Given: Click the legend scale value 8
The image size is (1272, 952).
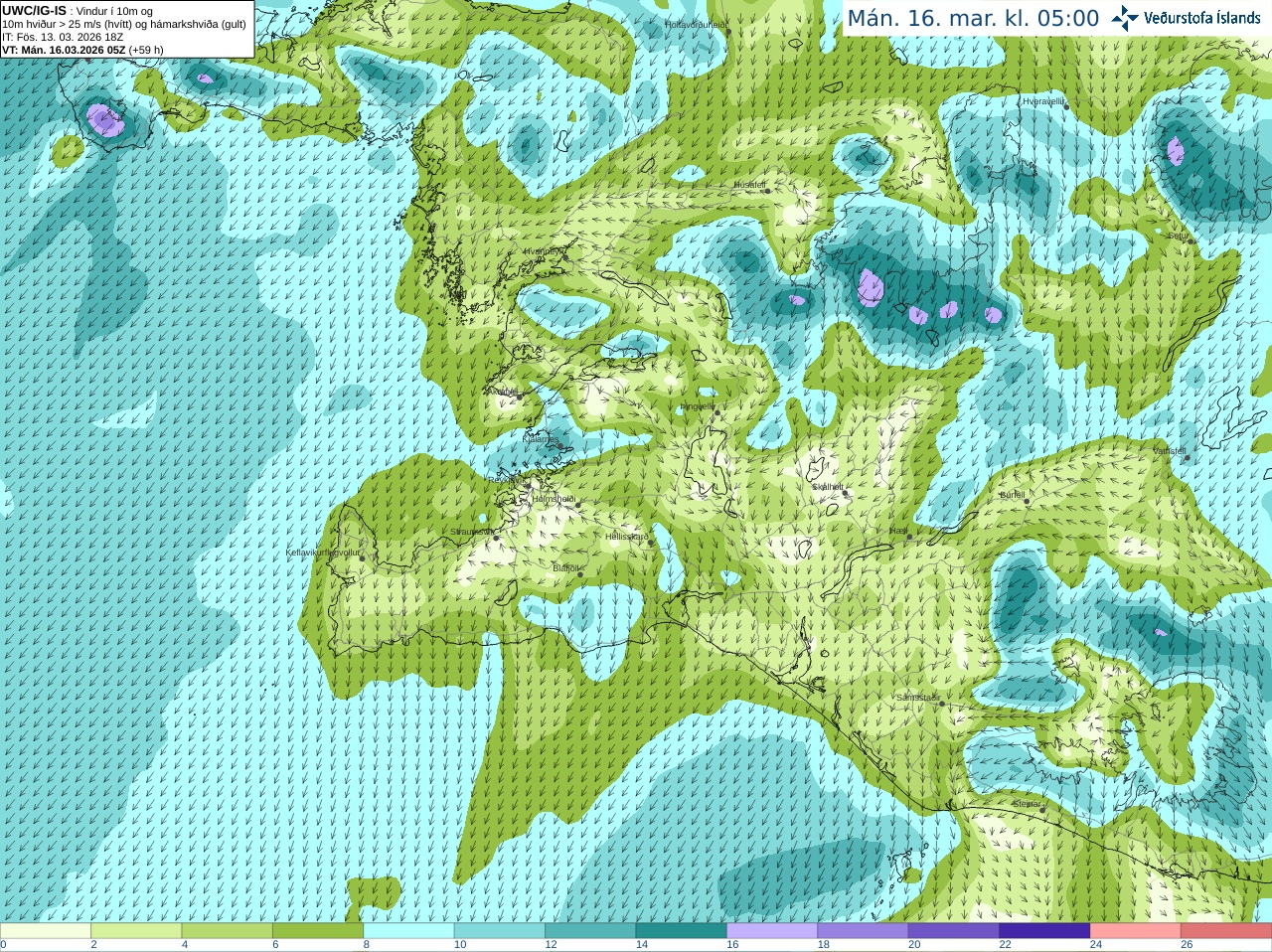Looking at the screenshot, I should tap(367, 945).
